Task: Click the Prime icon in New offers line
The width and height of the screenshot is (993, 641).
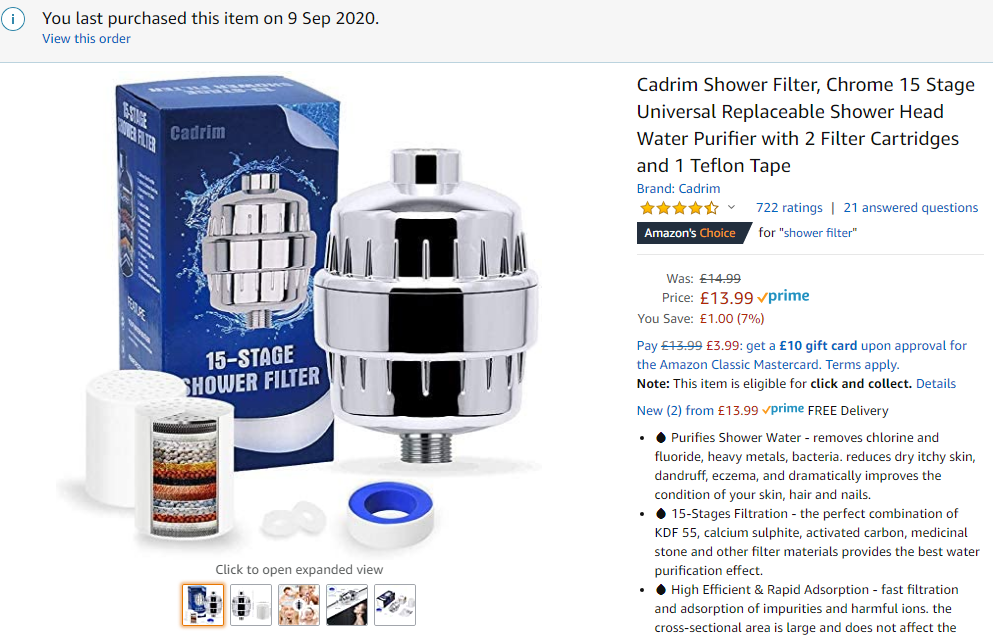Action: 783,410
